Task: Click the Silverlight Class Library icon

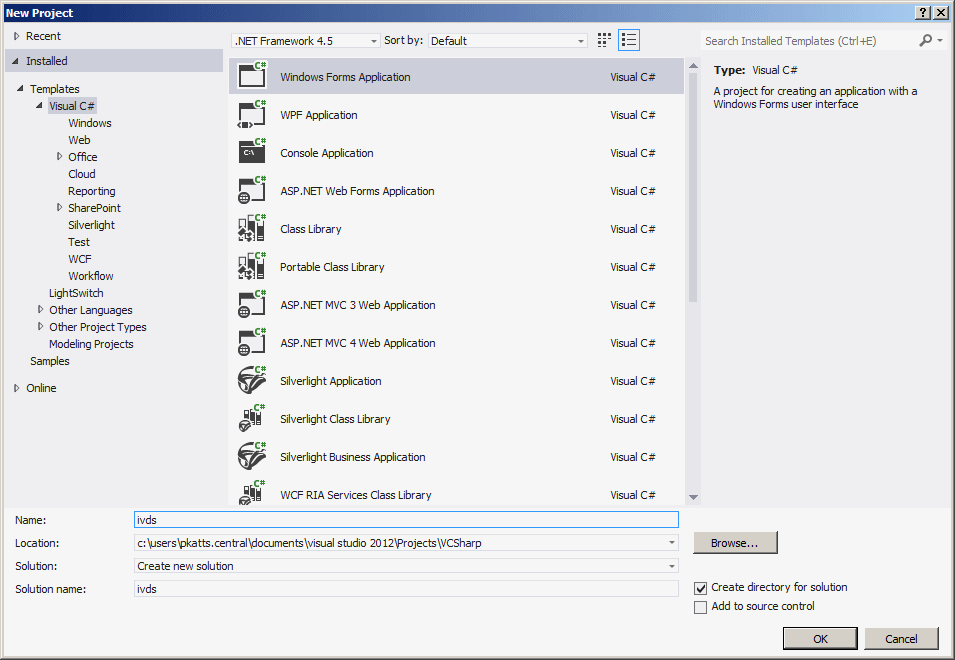Action: pos(252,418)
